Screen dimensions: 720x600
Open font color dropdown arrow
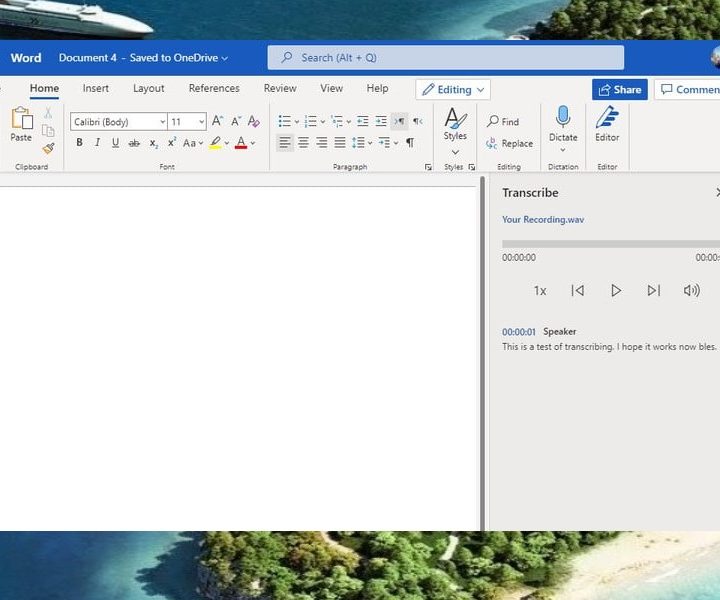pos(253,143)
